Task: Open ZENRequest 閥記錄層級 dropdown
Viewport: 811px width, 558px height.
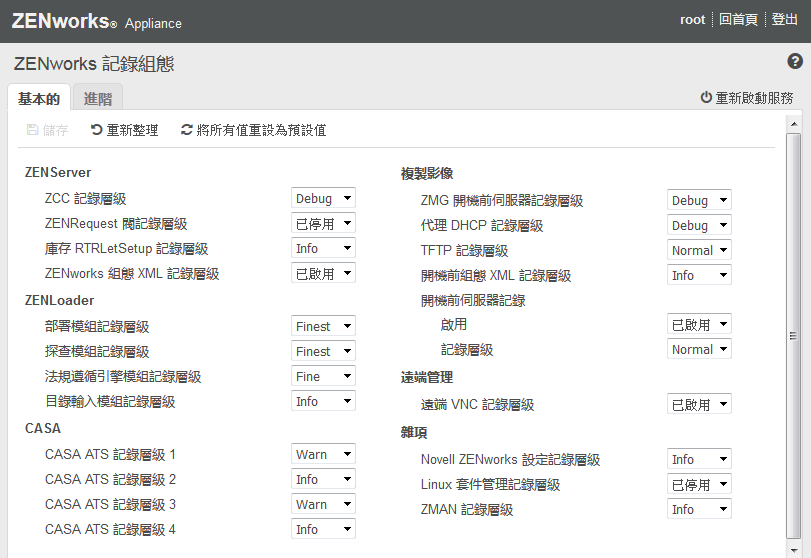Action: pyautogui.click(x=323, y=223)
